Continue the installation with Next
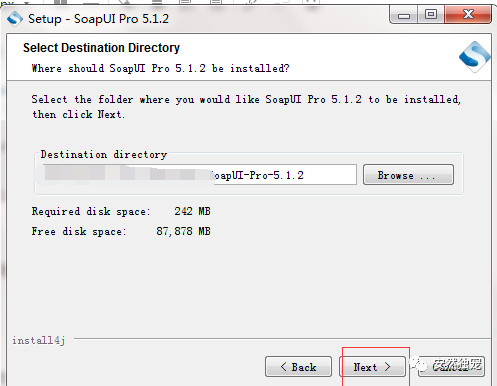The image size is (497, 386). click(372, 367)
